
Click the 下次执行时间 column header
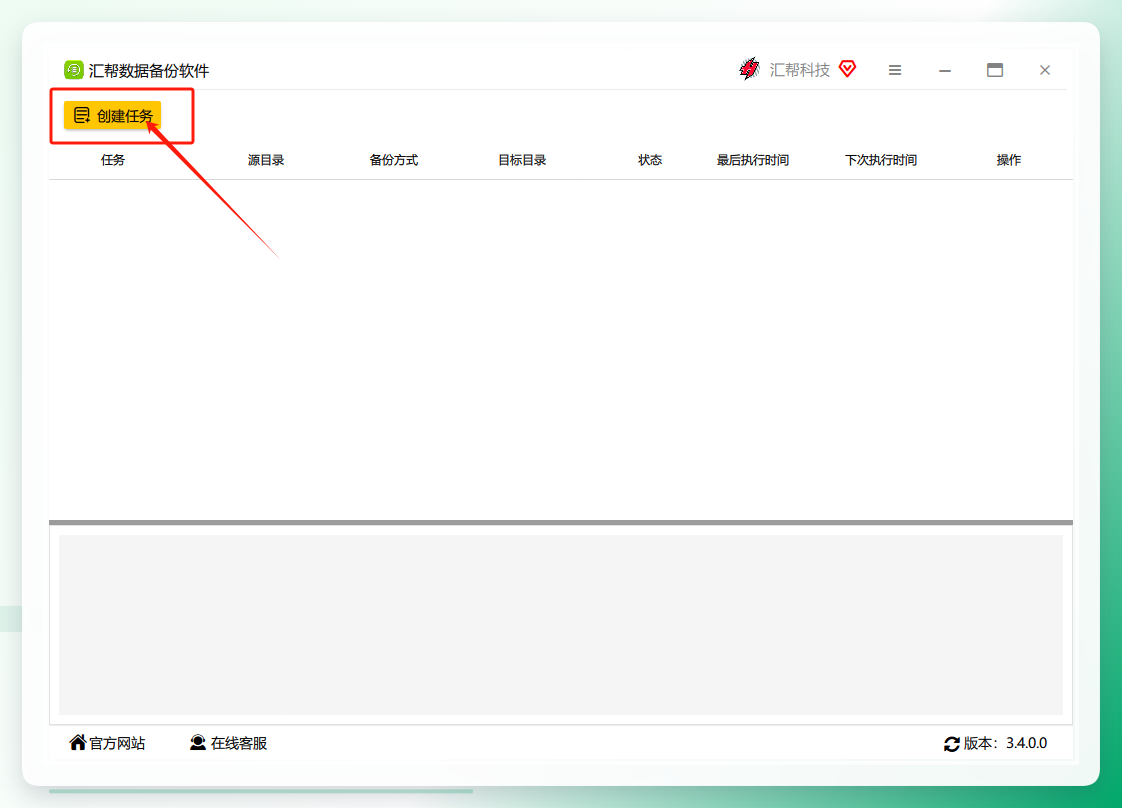pos(881,160)
